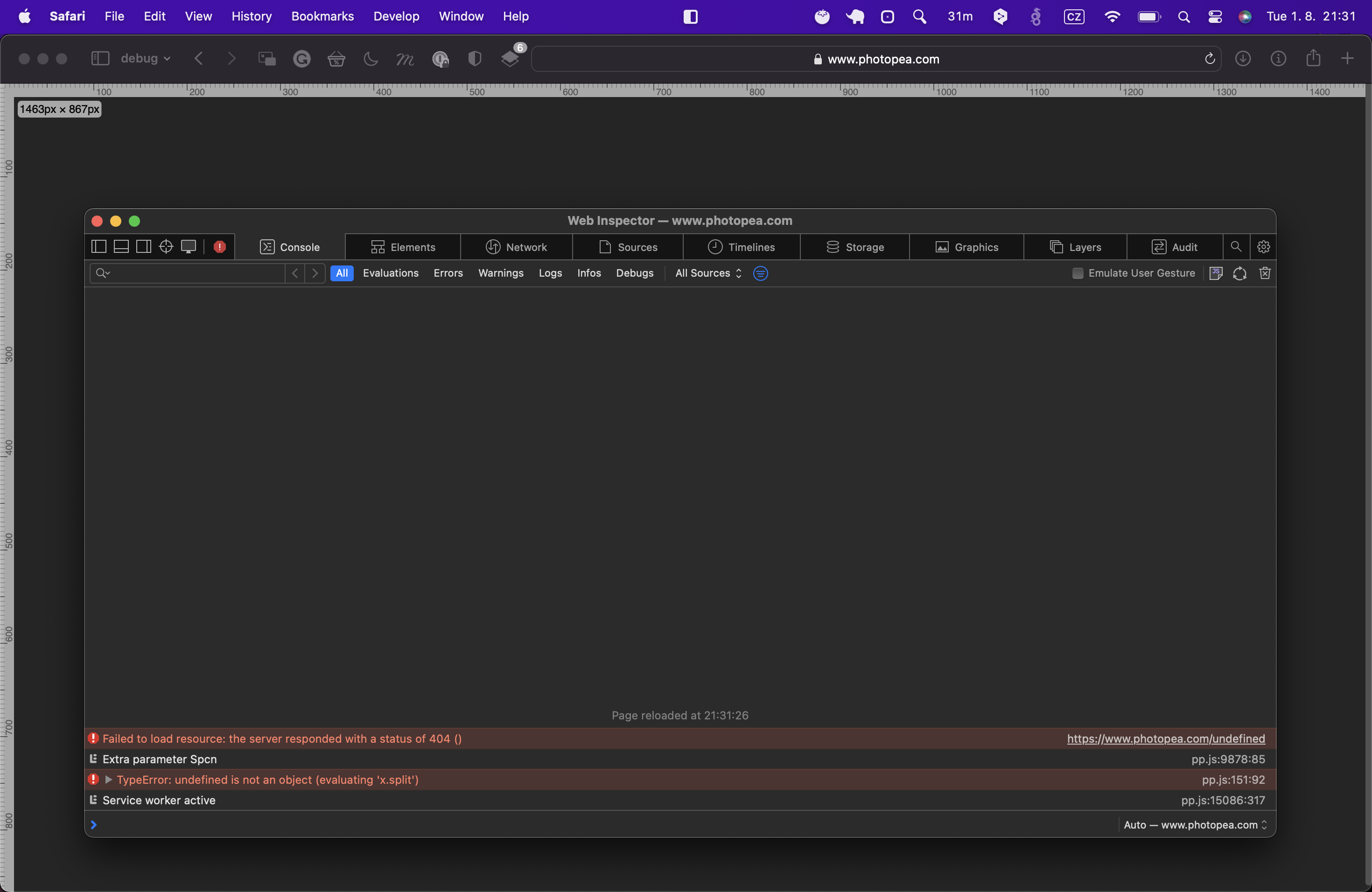Click the Grammarly extension icon
The height and width of the screenshot is (892, 1372).
pyautogui.click(x=301, y=59)
